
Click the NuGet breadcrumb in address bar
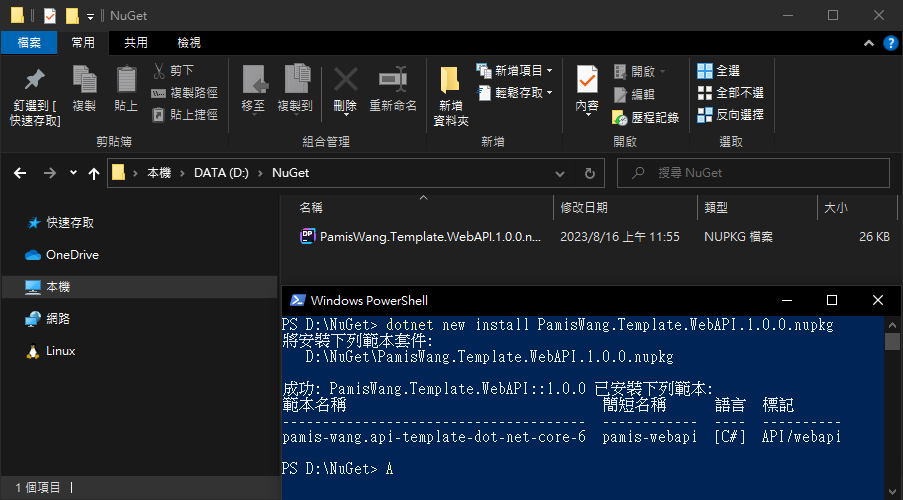(290, 173)
